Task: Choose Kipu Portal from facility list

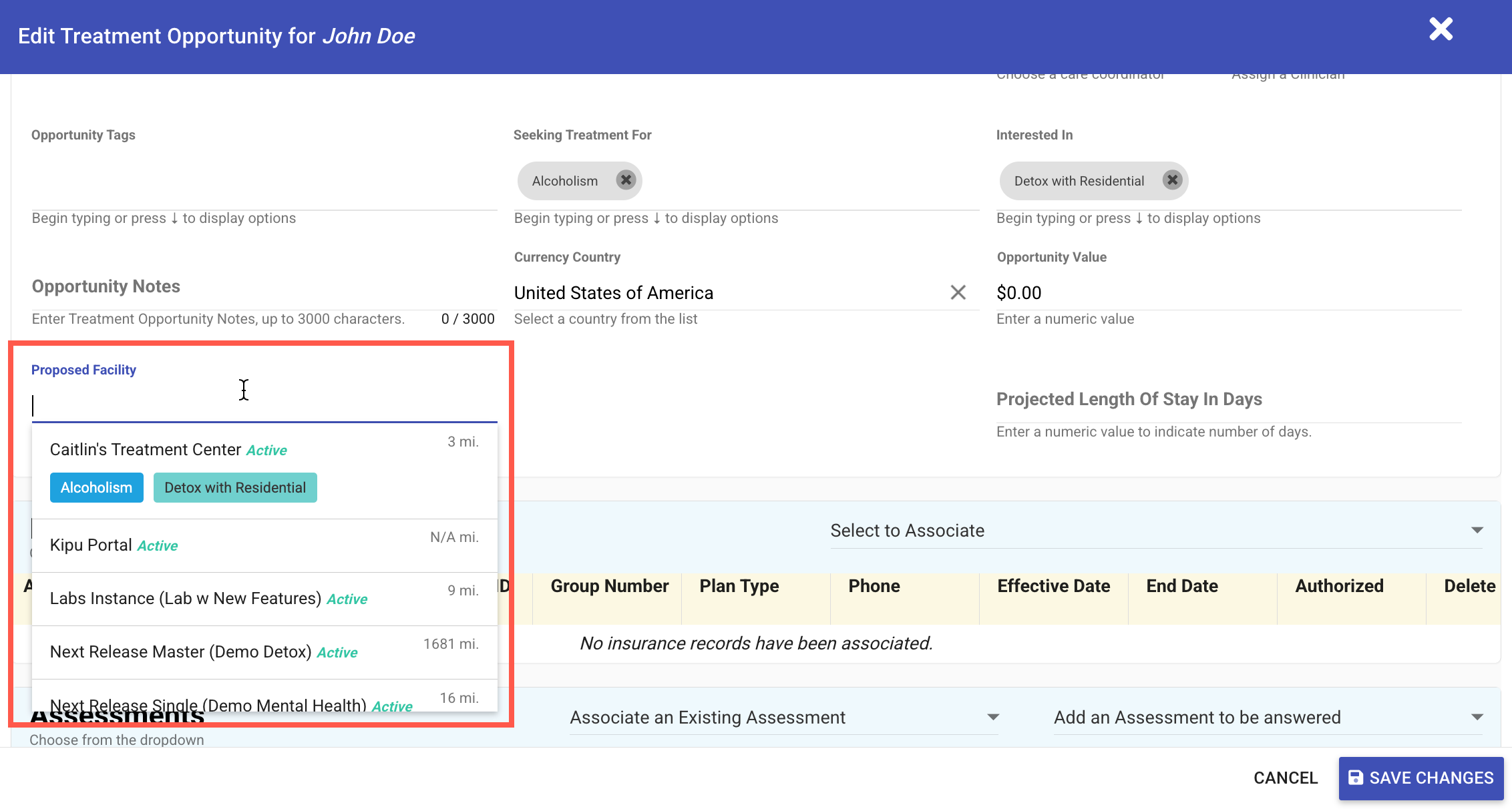Action: [x=91, y=545]
